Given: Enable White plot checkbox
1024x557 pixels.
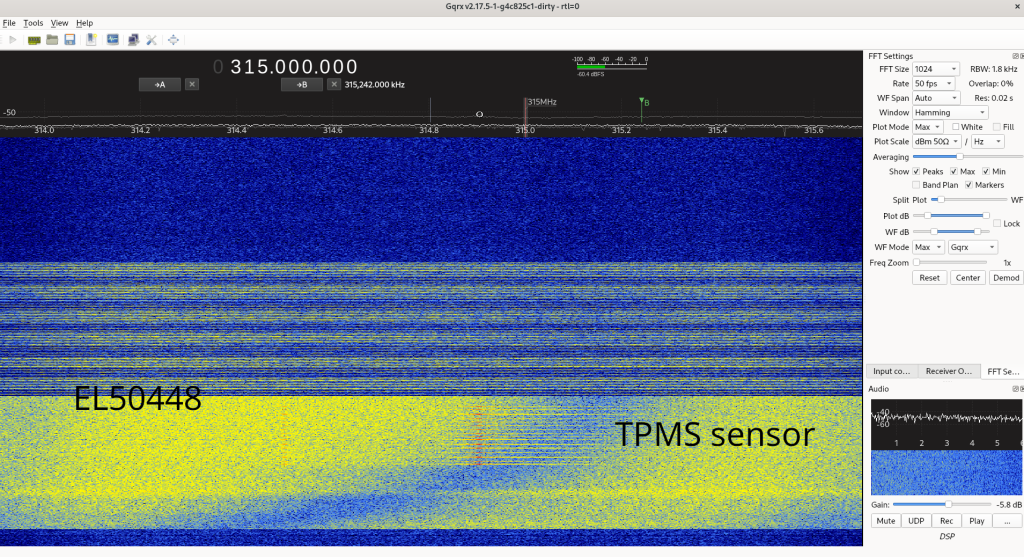Looking at the screenshot, I should (955, 127).
